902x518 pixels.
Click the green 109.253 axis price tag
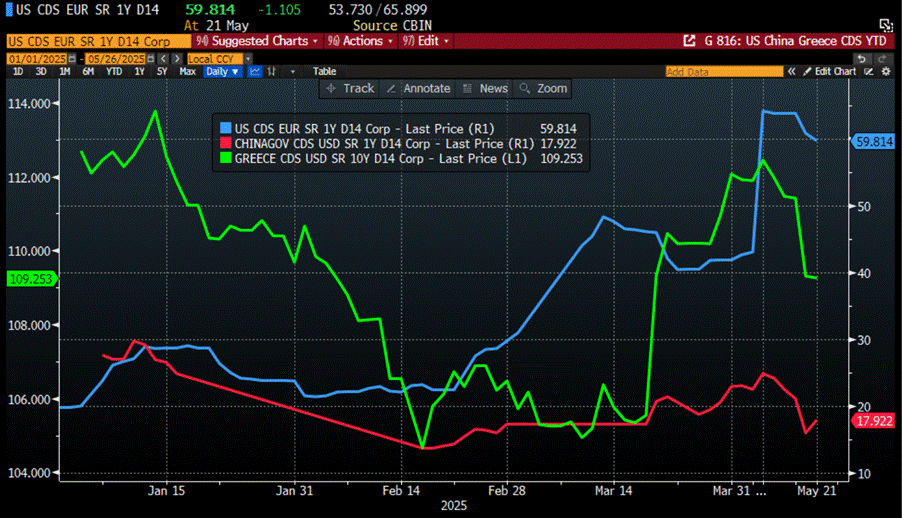point(31,279)
